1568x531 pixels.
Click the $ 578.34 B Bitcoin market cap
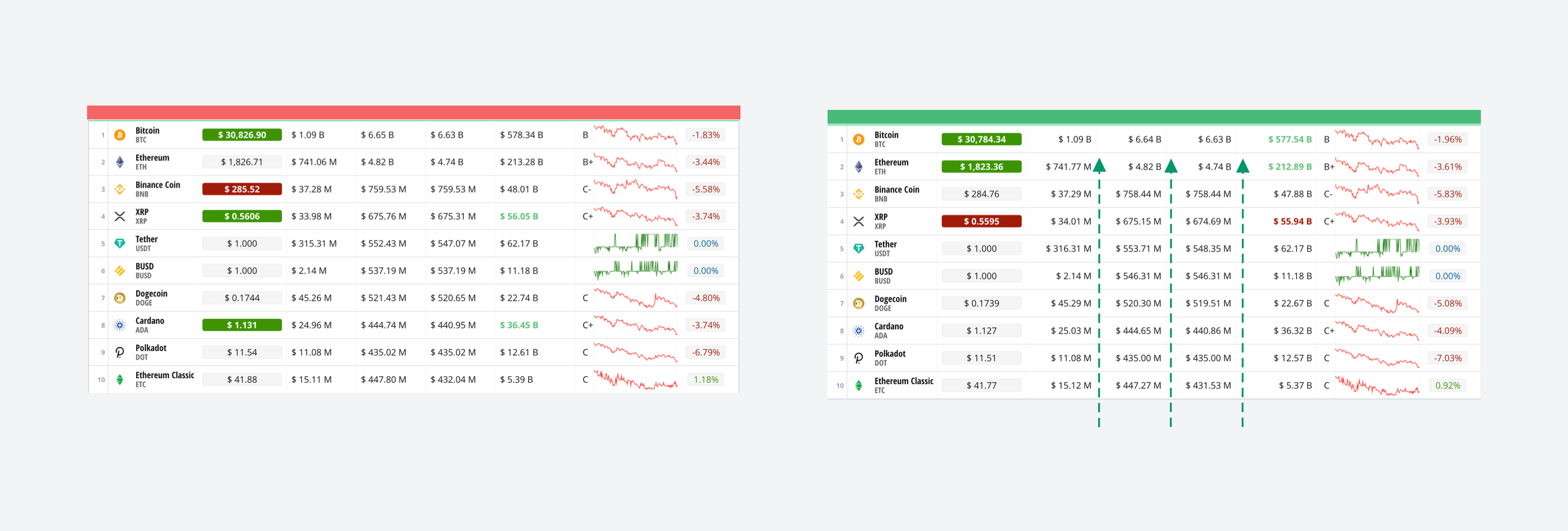pyautogui.click(x=522, y=135)
